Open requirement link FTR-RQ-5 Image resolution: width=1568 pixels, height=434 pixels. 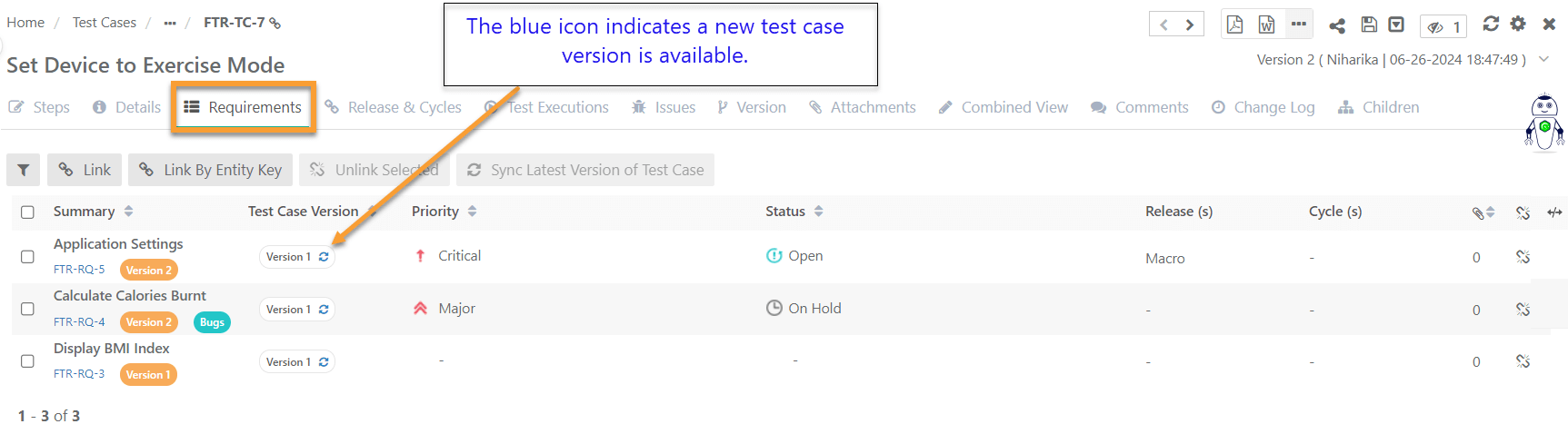point(79,270)
